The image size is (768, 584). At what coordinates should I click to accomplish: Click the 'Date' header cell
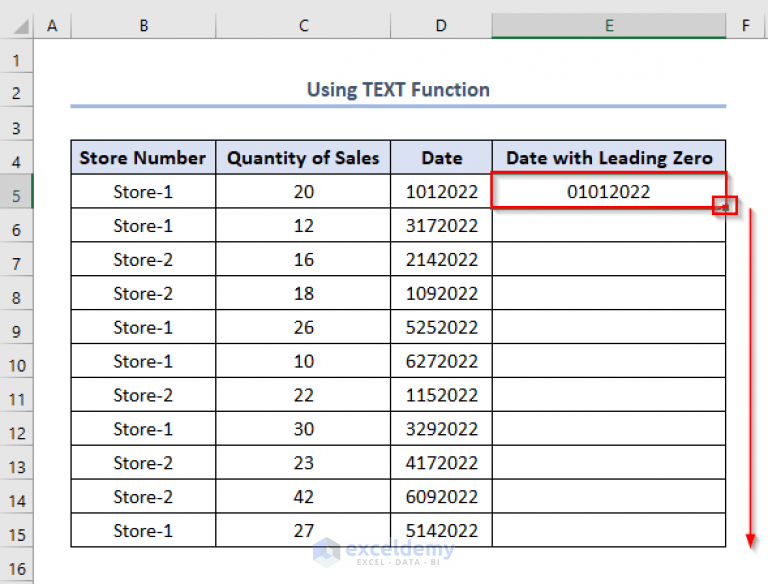(441, 158)
